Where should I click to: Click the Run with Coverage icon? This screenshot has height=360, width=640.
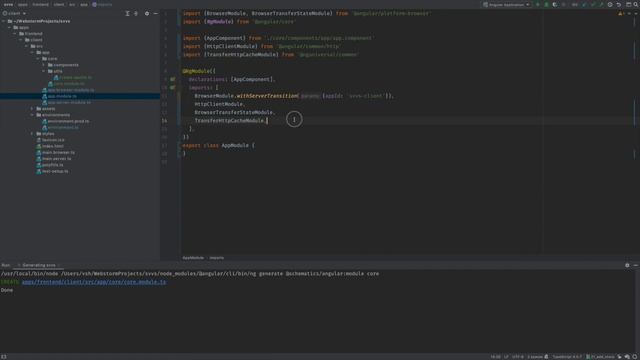coord(555,4)
